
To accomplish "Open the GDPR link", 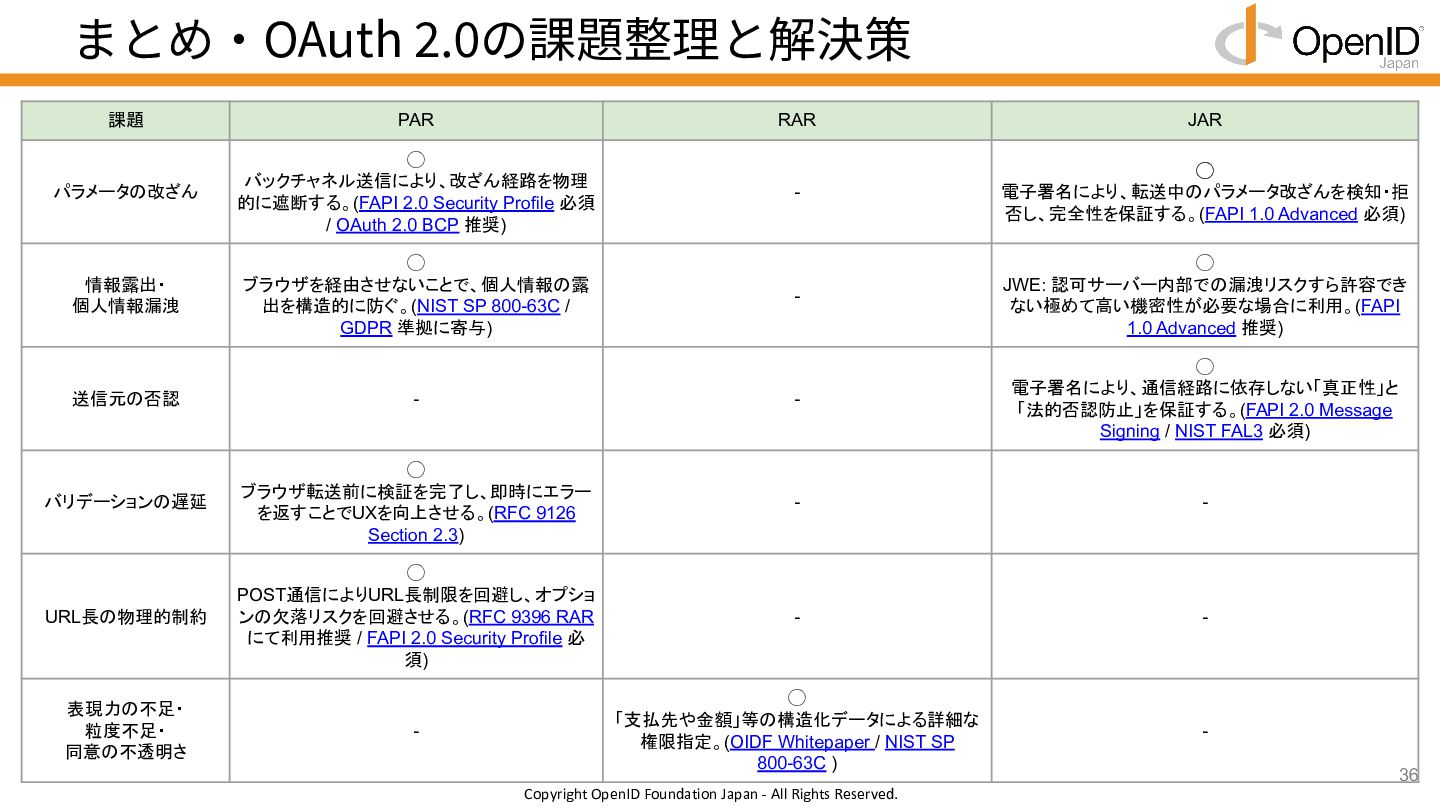I will click(x=366, y=328).
